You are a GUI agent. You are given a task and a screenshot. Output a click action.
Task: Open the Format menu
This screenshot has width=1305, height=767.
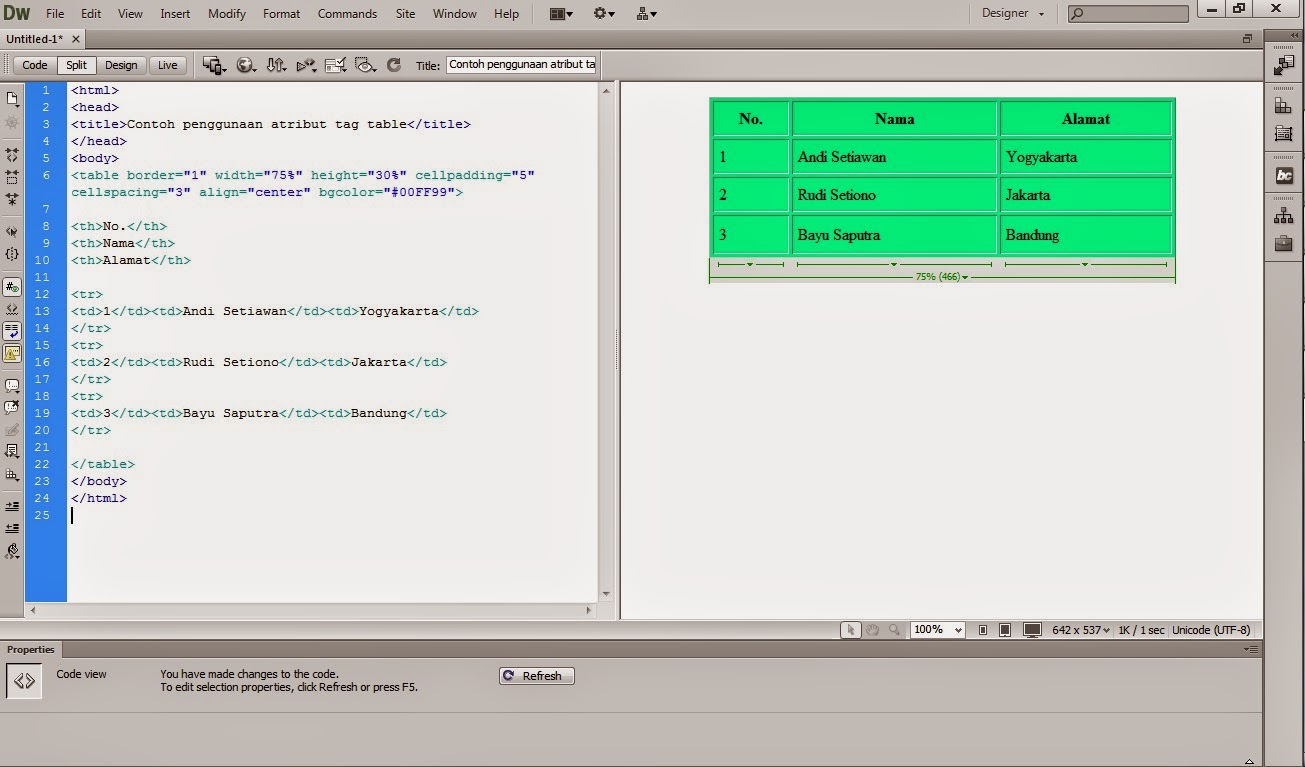click(282, 14)
